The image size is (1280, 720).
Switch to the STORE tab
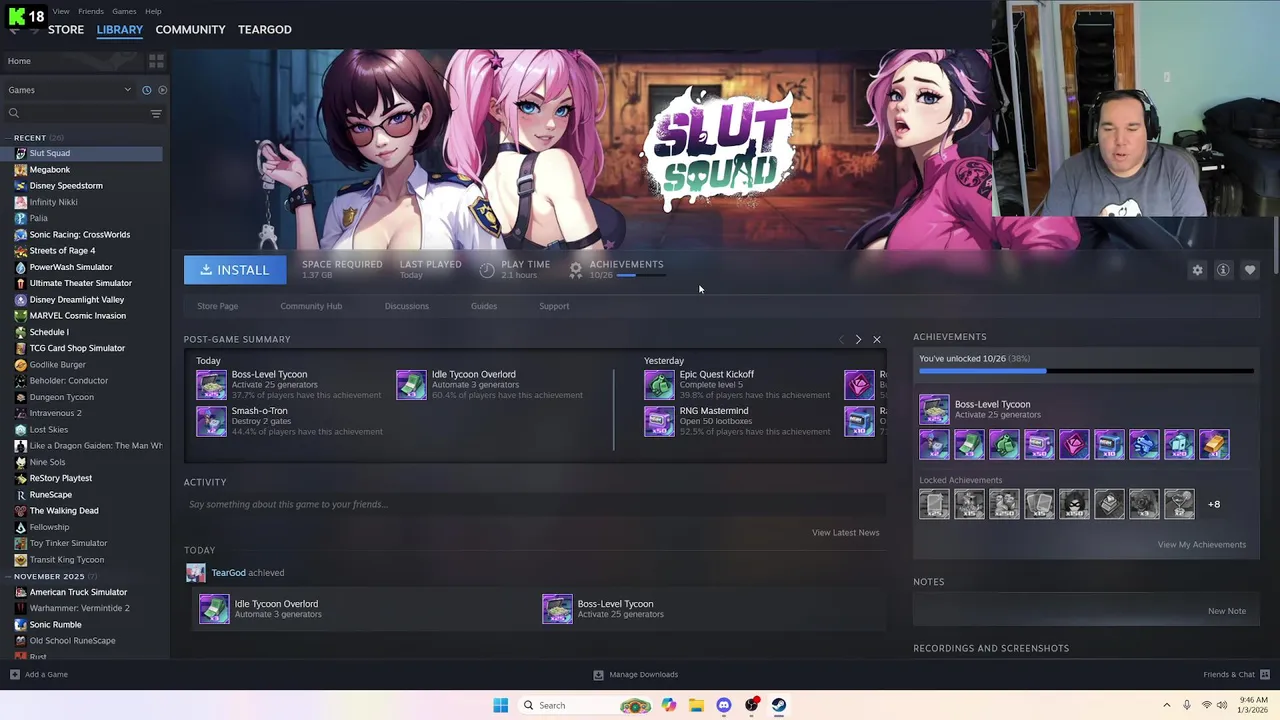66,30
